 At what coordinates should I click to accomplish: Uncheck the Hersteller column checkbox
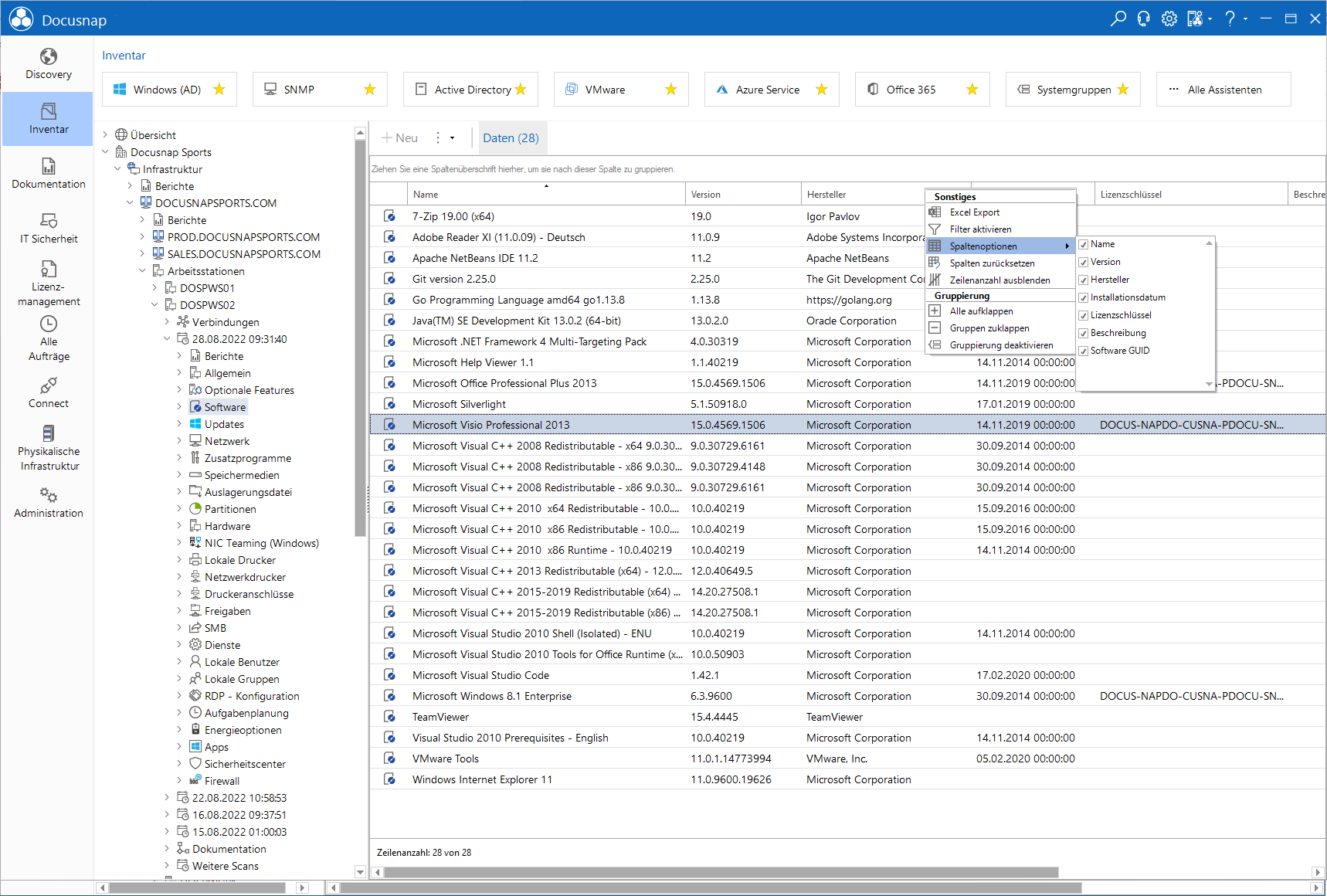click(x=1084, y=280)
